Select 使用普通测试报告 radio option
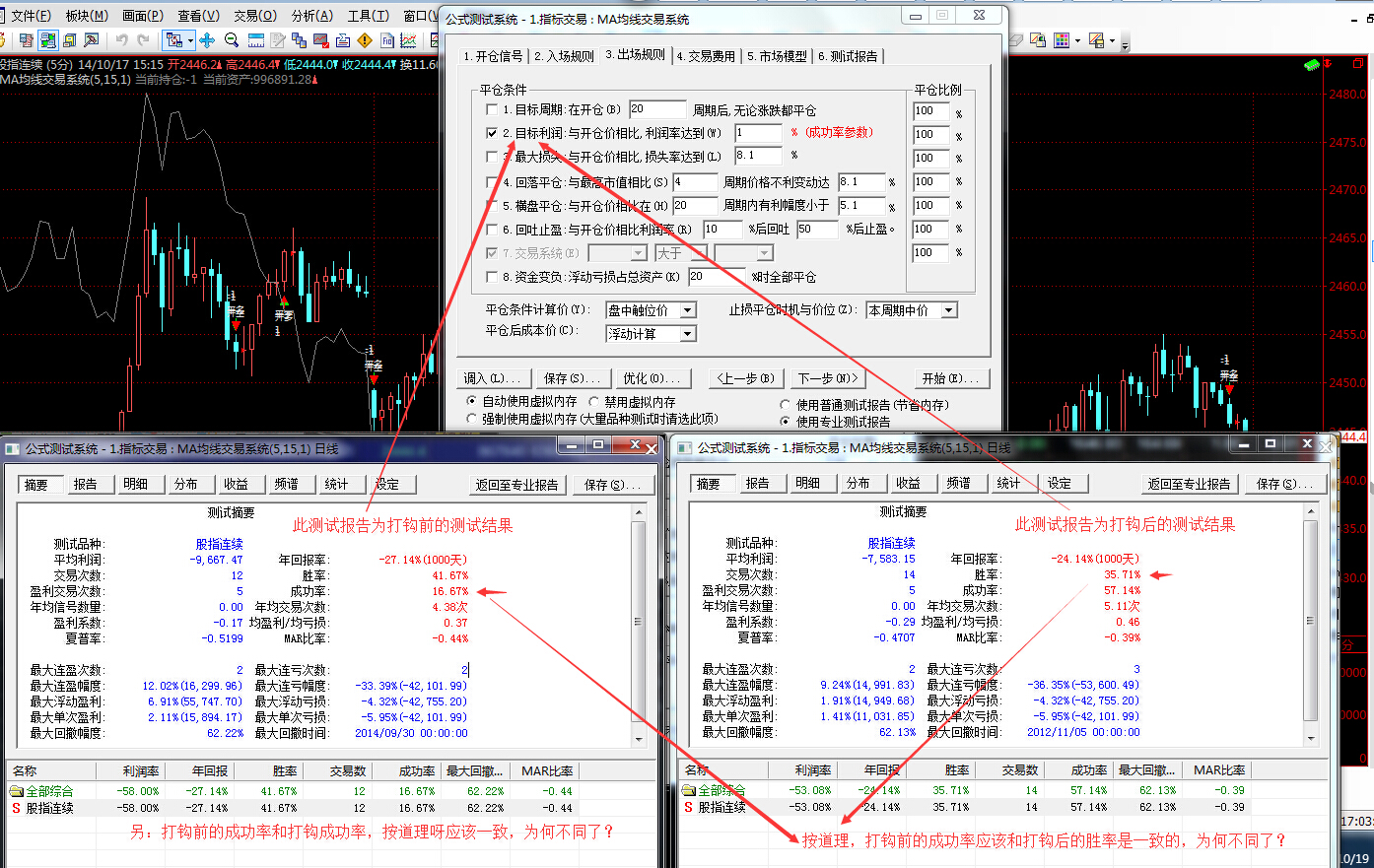The width and height of the screenshot is (1374, 868). (x=786, y=405)
